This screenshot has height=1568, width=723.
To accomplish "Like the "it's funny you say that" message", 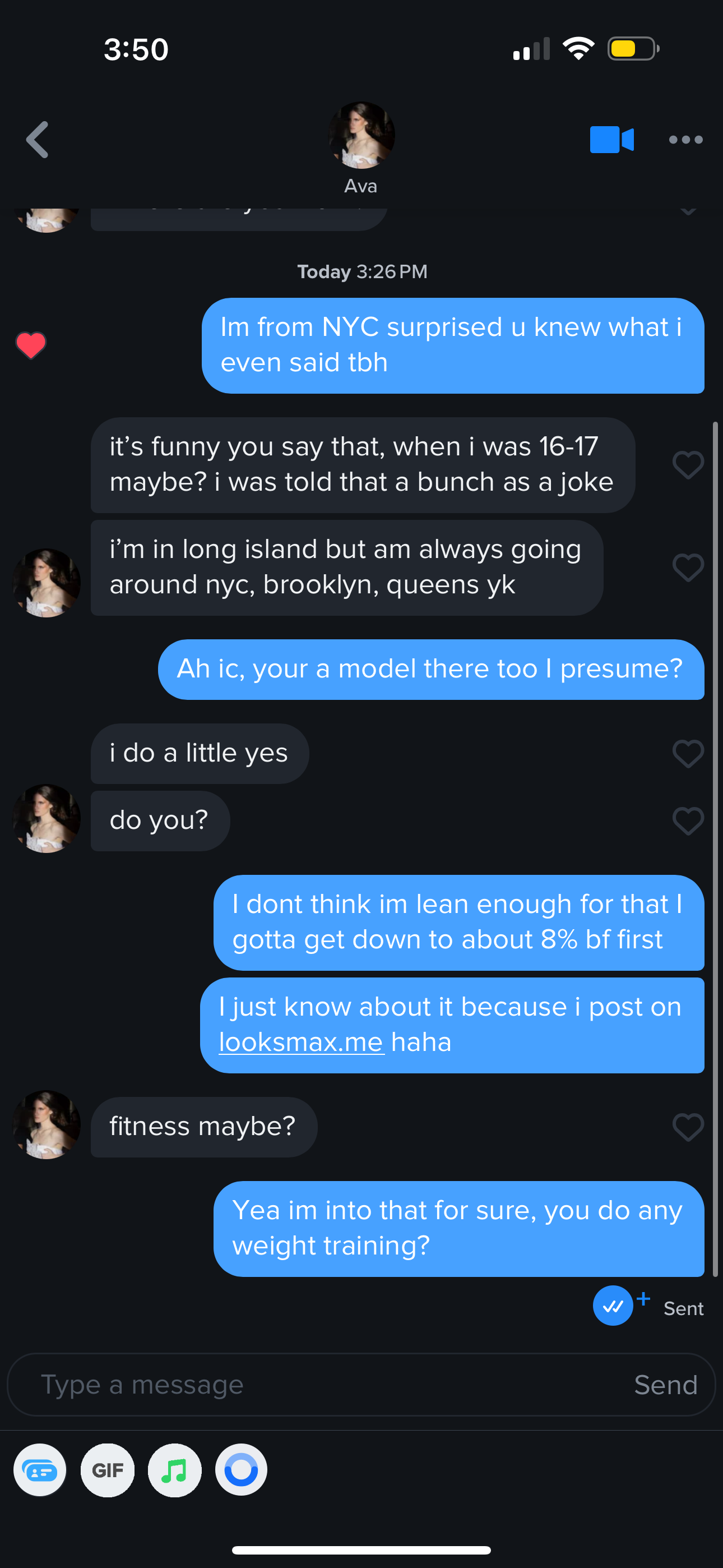I will (x=688, y=465).
